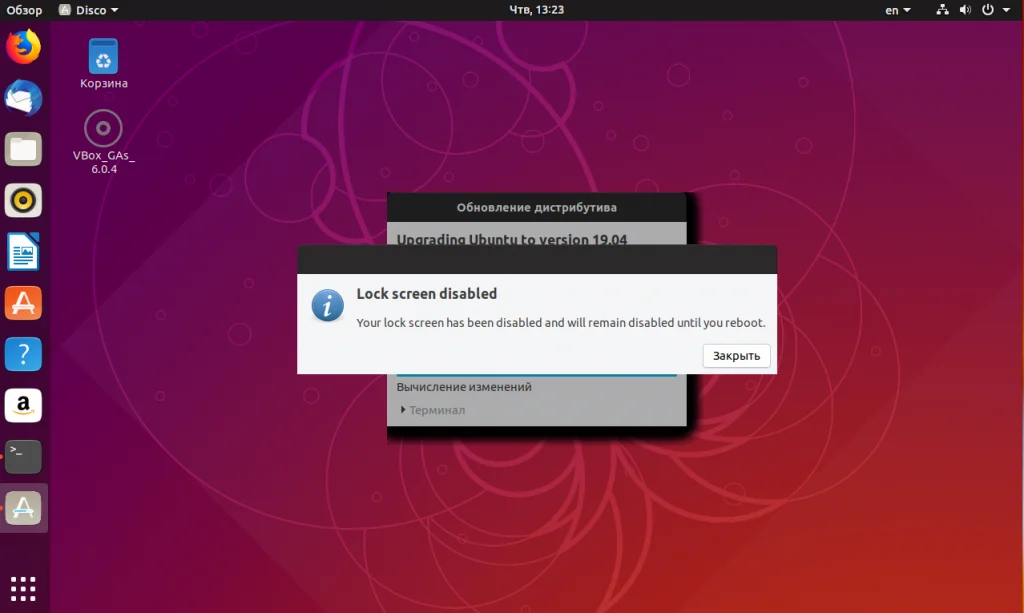Launch Thunderbird mail from the dock
The width and height of the screenshot is (1024, 613).
tap(24, 98)
